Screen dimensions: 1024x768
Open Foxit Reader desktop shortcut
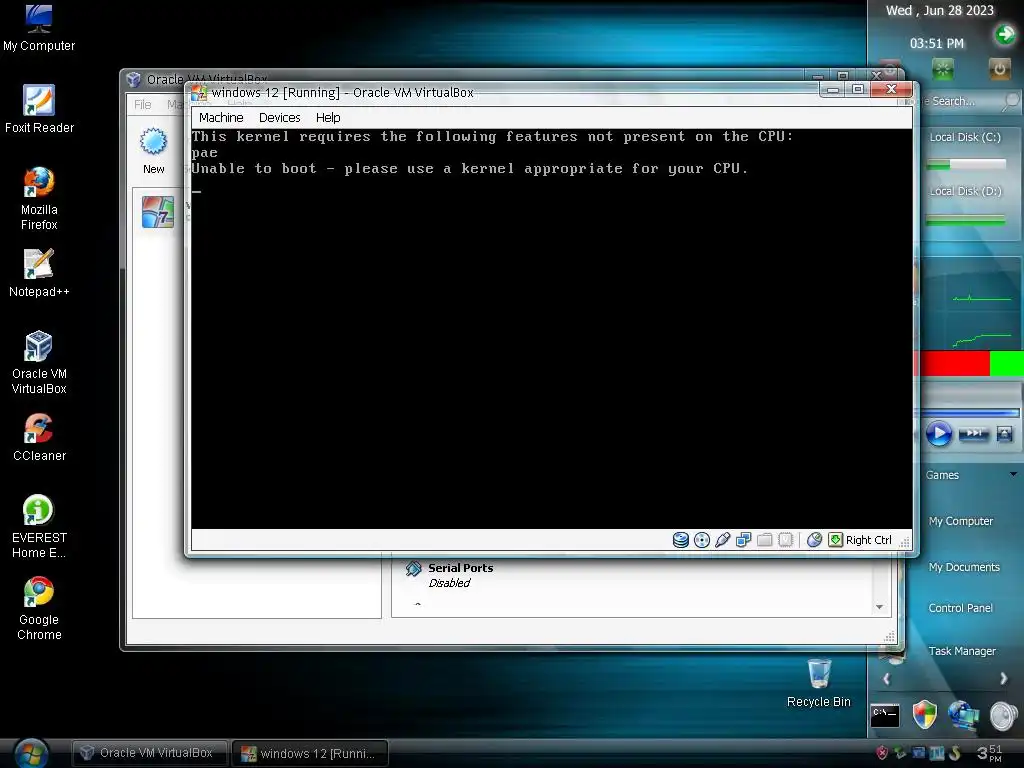39,109
